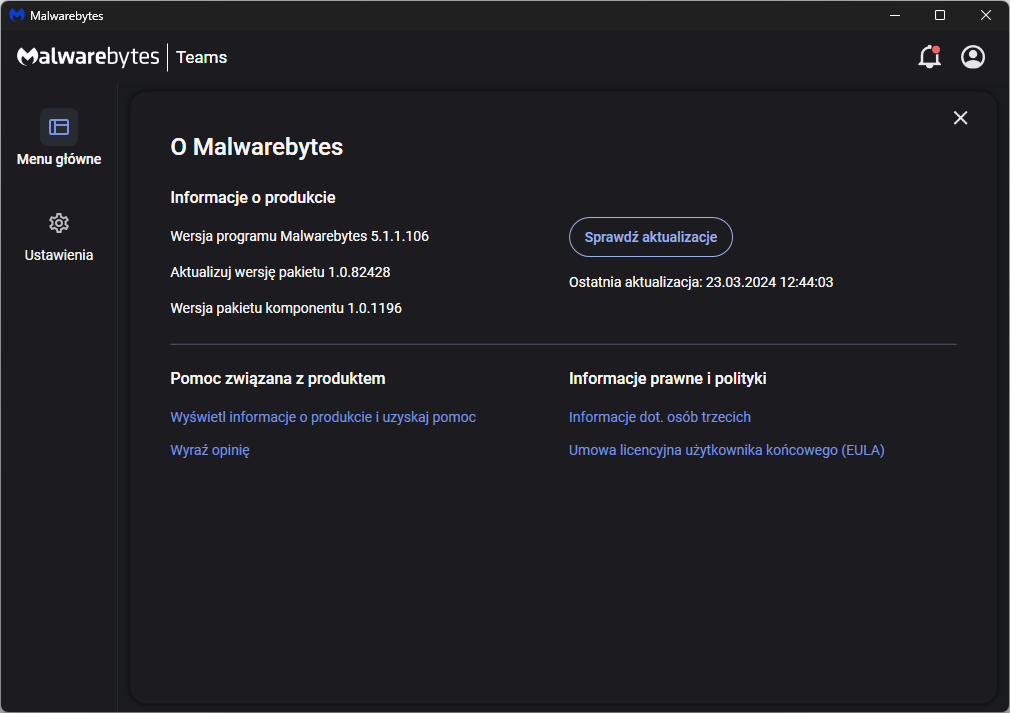Screen dimensions: 1010x713
Task: Open Informacje dot. osób trzecich link
Action: 660,417
